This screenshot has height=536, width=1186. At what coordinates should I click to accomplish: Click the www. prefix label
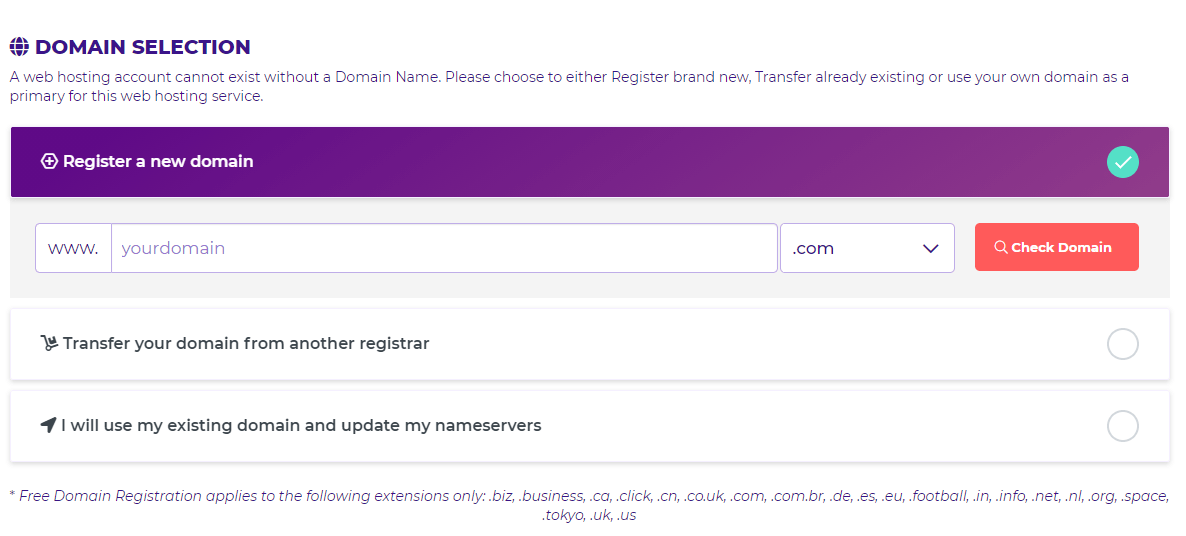pyautogui.click(x=73, y=248)
